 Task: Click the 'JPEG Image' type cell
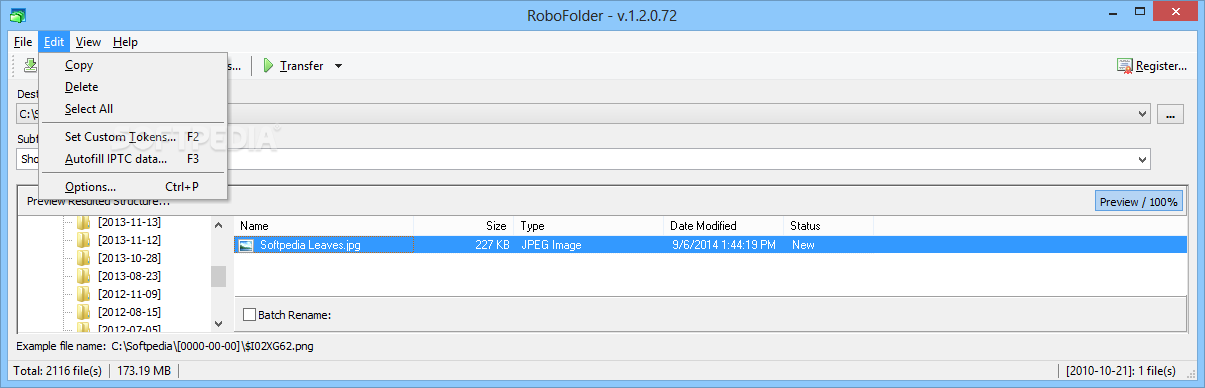(551, 244)
